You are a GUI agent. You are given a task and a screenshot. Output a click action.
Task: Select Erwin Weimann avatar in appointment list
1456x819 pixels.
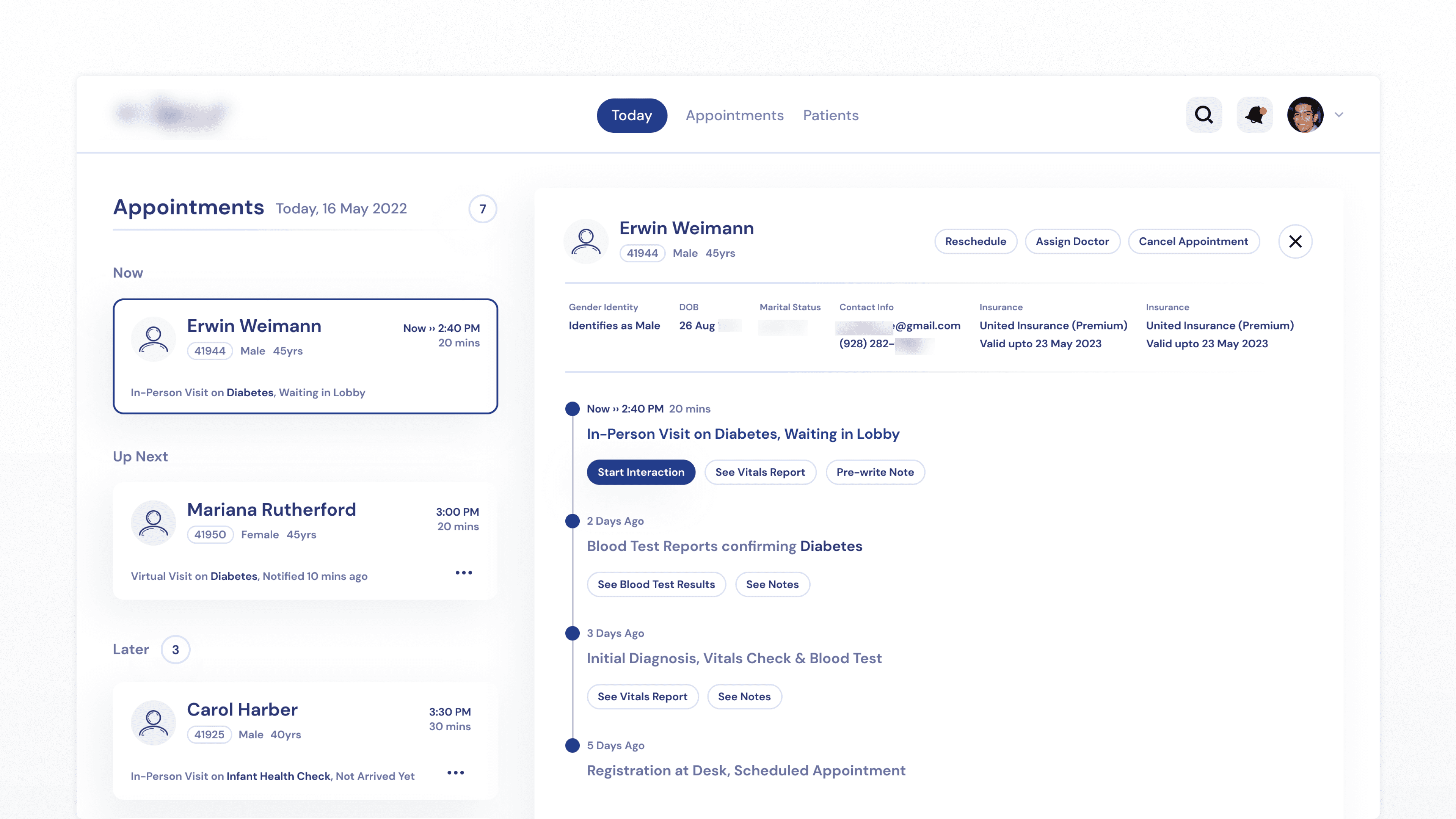click(153, 339)
